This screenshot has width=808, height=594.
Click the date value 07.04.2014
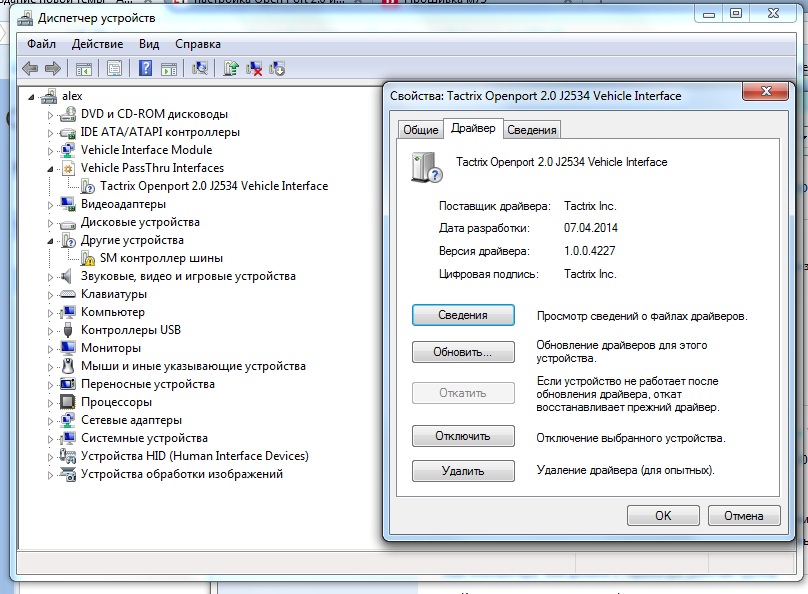pyautogui.click(x=591, y=228)
